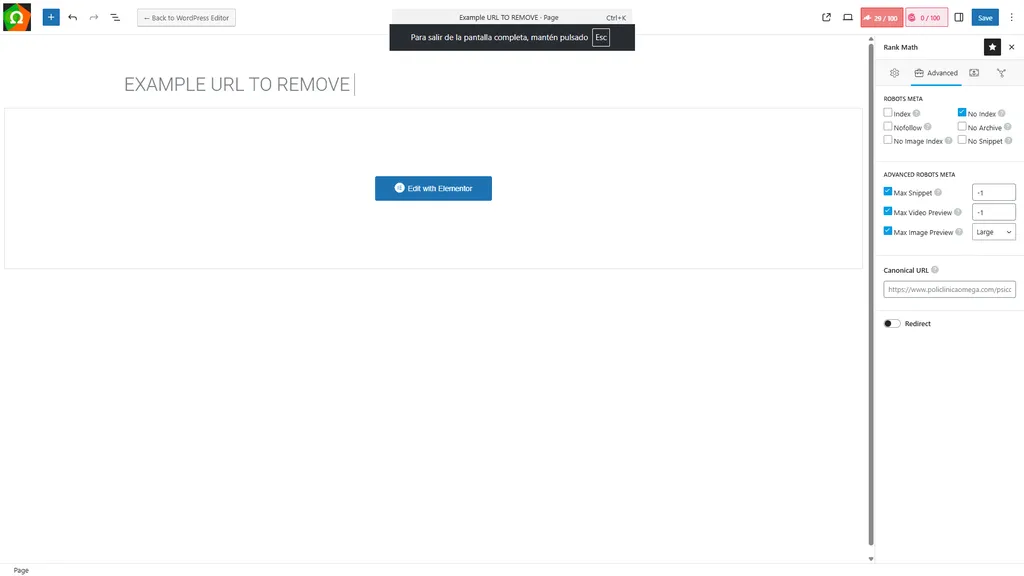The image size is (1024, 576).
Task: Show help for Max Snippet option
Action: click(938, 192)
